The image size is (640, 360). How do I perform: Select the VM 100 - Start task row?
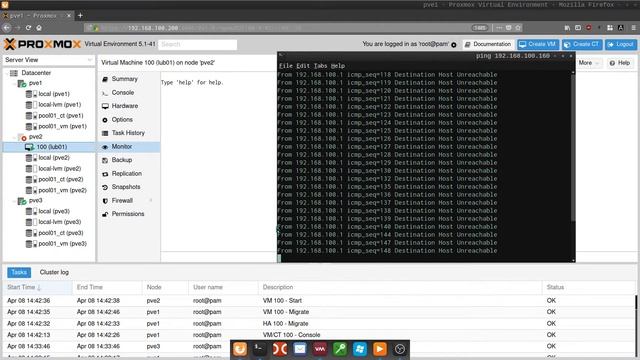(319, 300)
